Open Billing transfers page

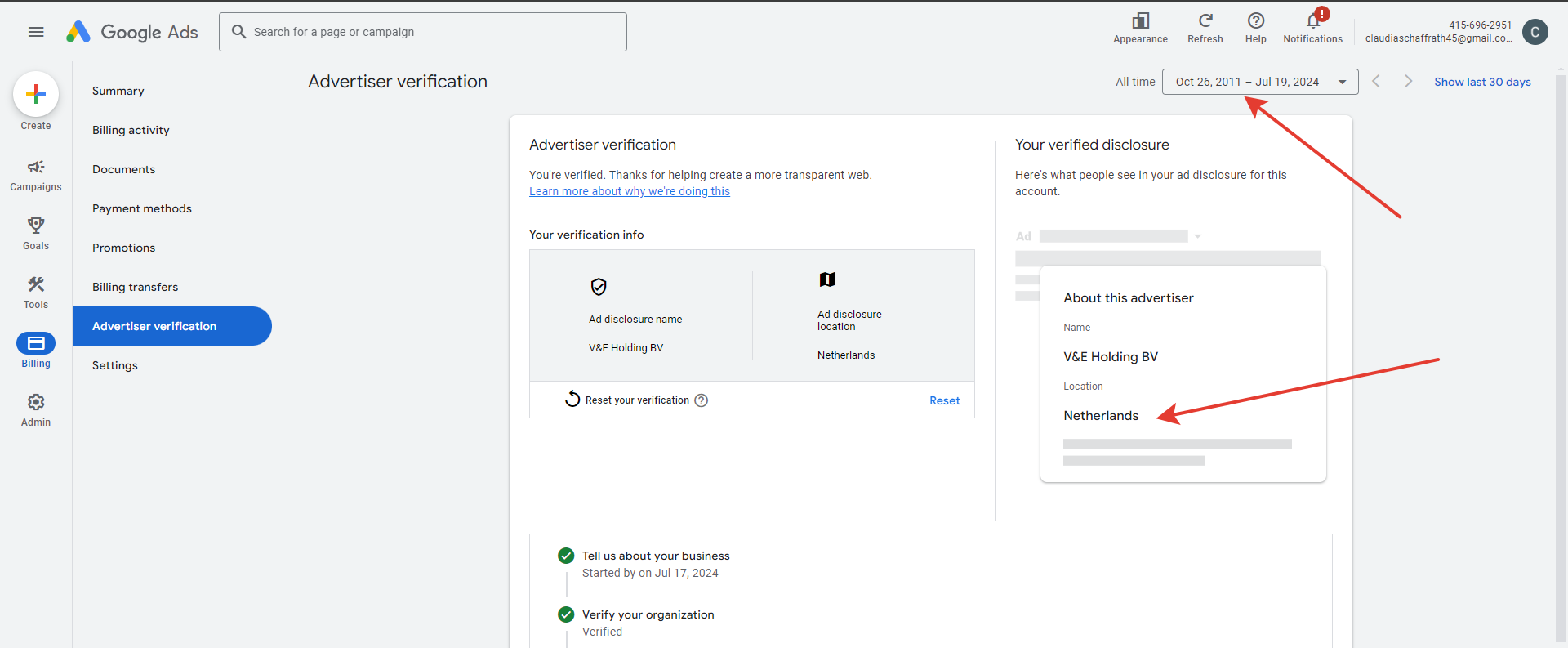(135, 287)
